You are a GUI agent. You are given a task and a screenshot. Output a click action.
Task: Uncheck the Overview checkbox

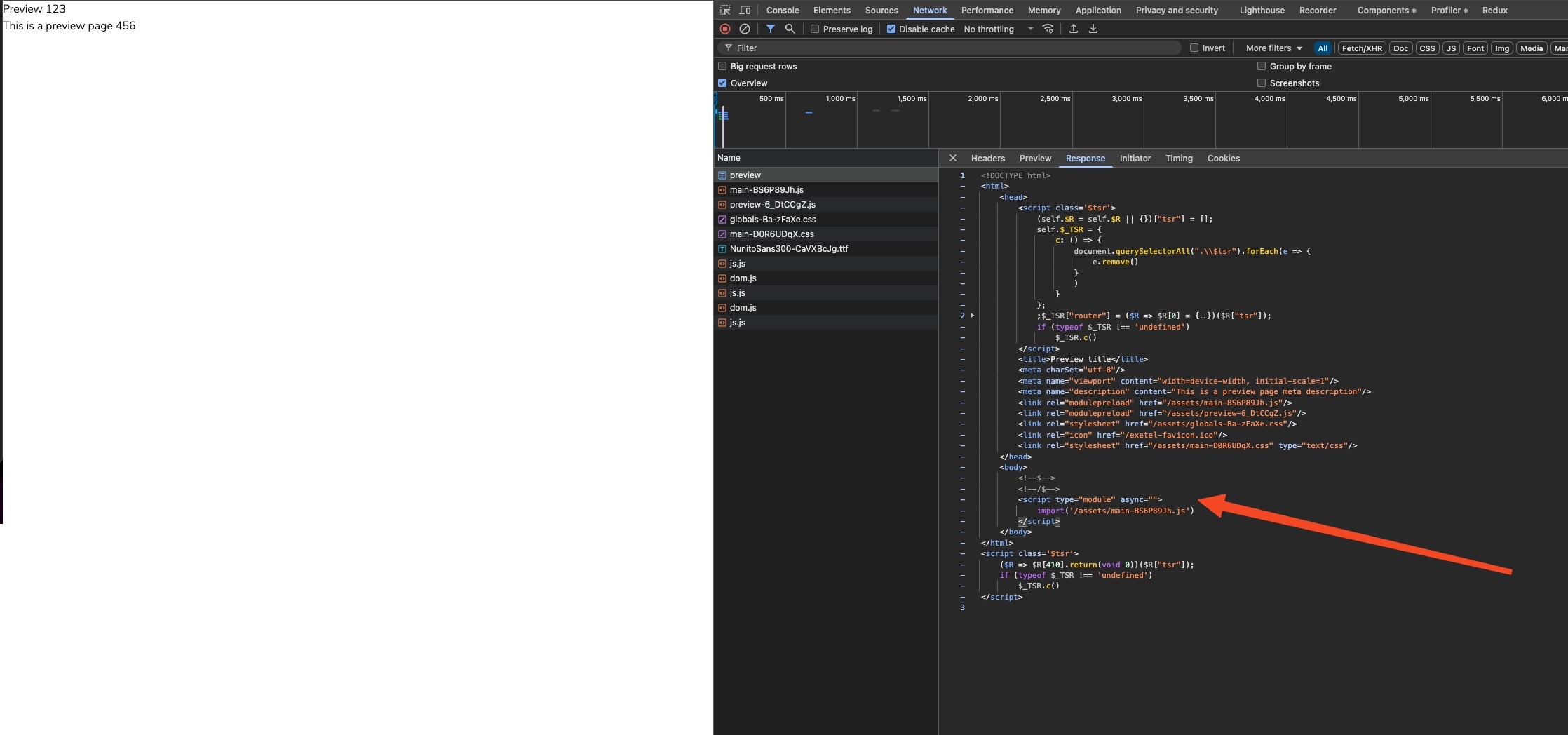pyautogui.click(x=722, y=83)
